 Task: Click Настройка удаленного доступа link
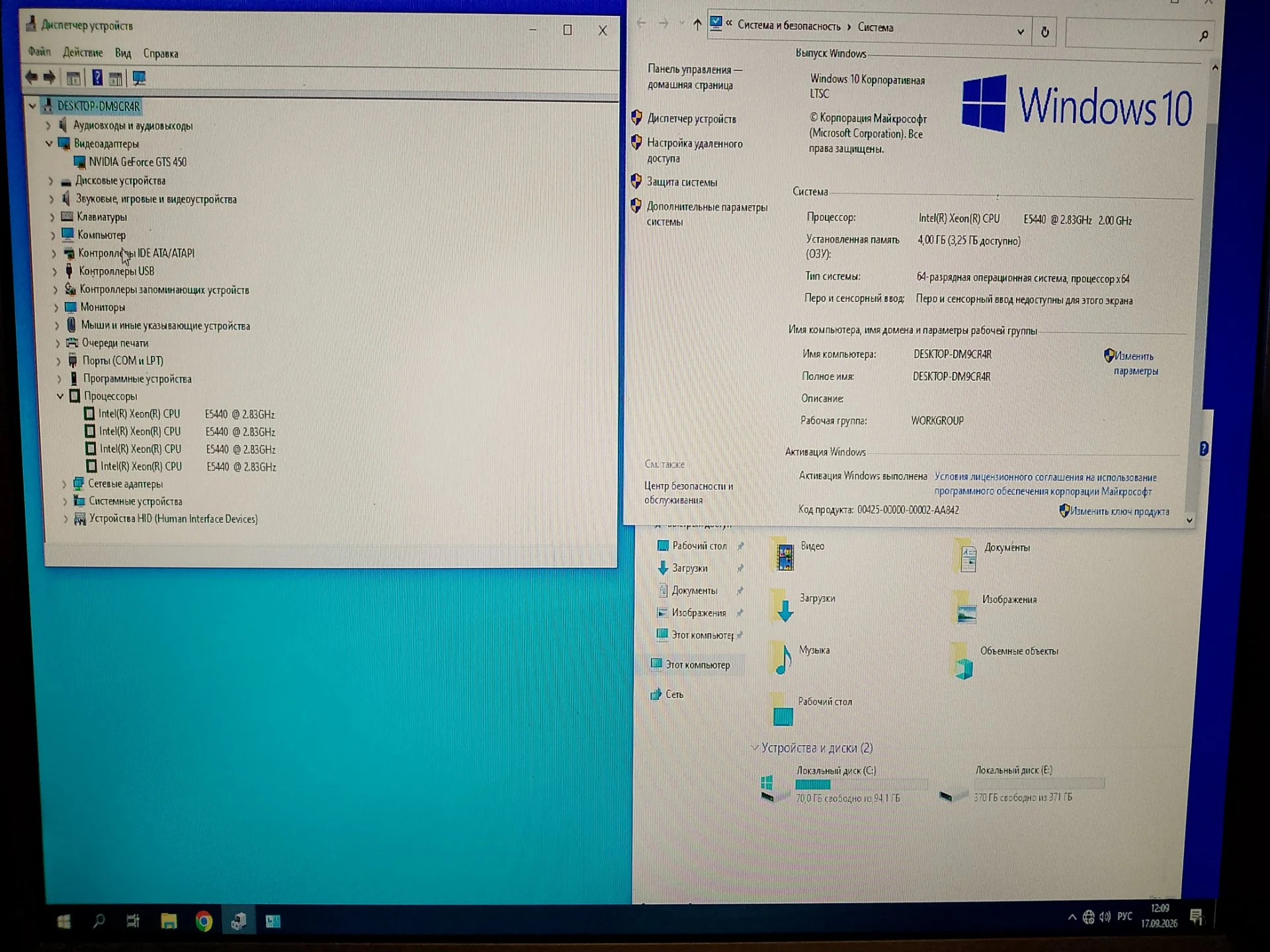click(695, 151)
